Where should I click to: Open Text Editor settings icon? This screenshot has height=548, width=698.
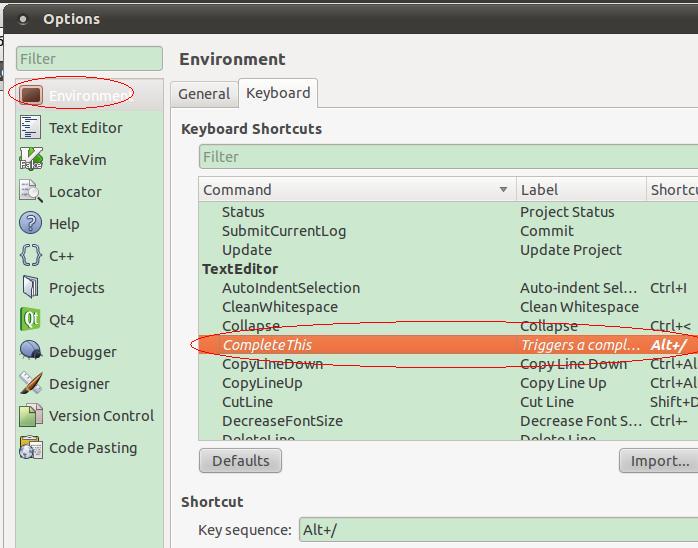[x=30, y=127]
